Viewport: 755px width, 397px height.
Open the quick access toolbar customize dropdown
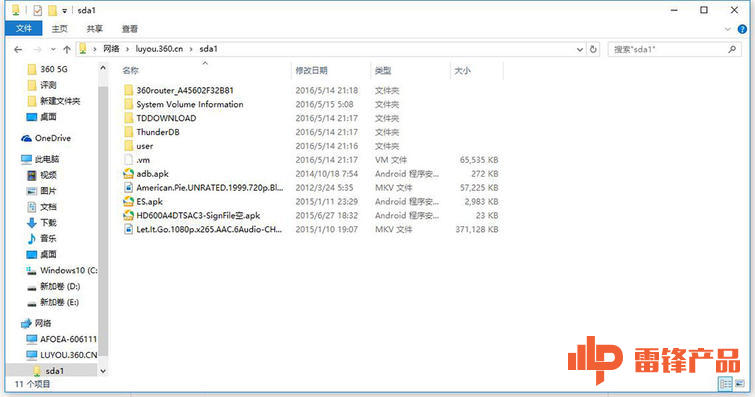tap(64, 10)
